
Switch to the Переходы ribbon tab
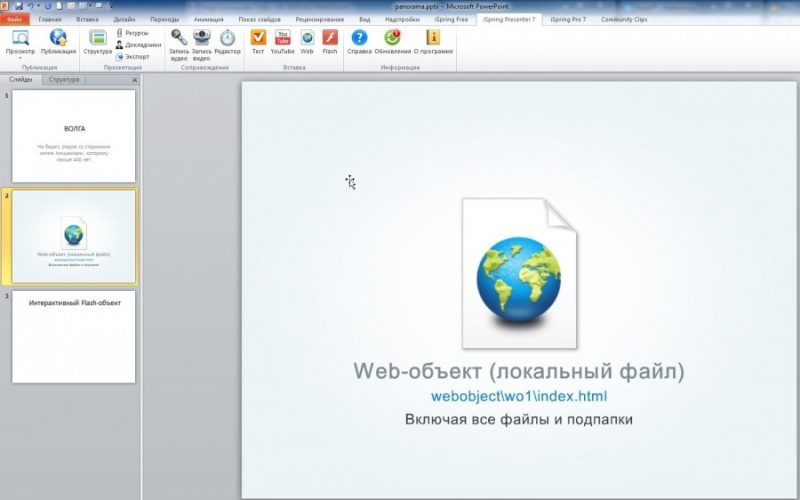(164, 19)
